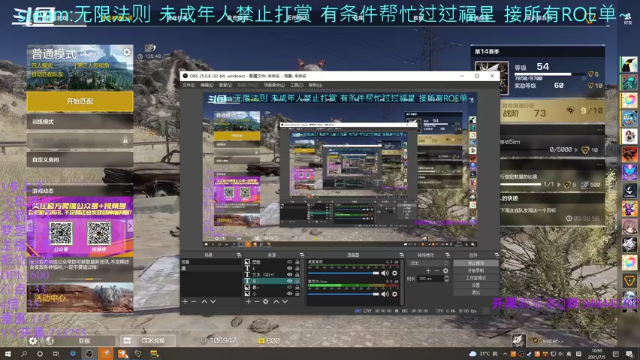Click 开始匹配 start matching button
This screenshot has width=640, height=360.
(80, 101)
